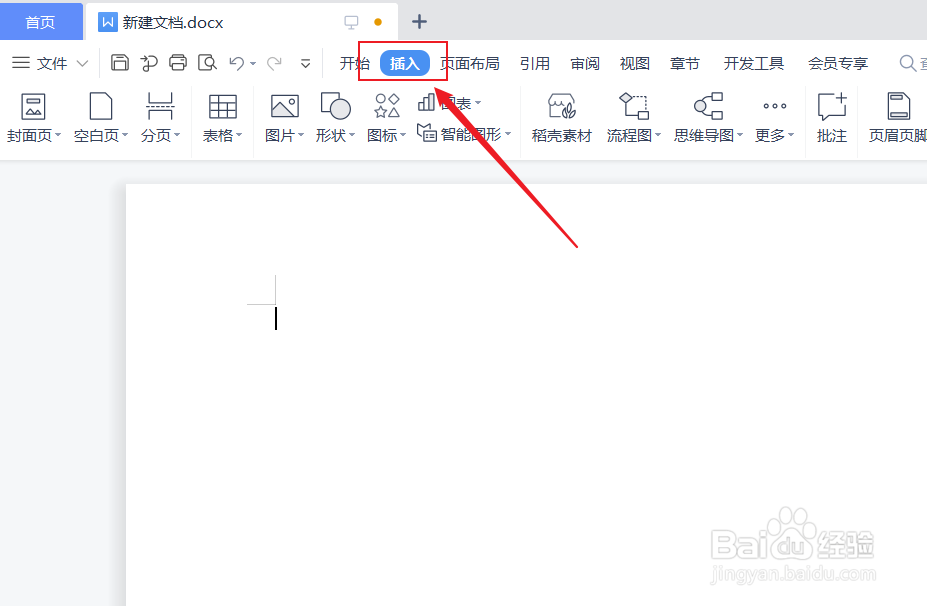Viewport: 927px width, 606px height.
Task: Open a new tab with plus button
Action: tap(419, 22)
